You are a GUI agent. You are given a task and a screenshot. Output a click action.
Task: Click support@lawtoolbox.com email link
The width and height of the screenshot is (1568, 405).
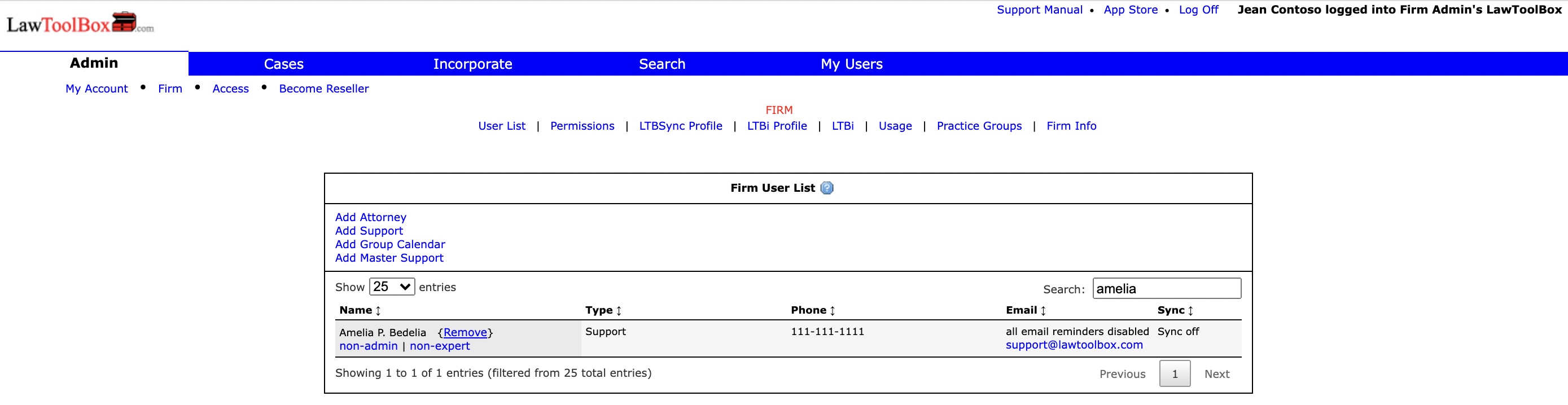pyautogui.click(x=1074, y=345)
